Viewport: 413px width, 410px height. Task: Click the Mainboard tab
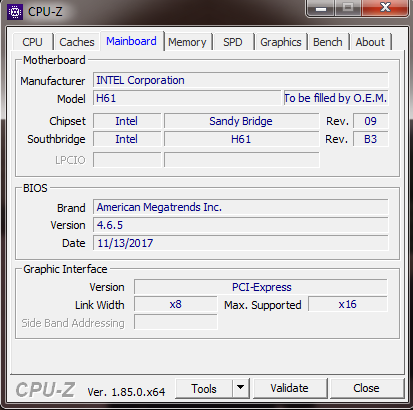131,41
